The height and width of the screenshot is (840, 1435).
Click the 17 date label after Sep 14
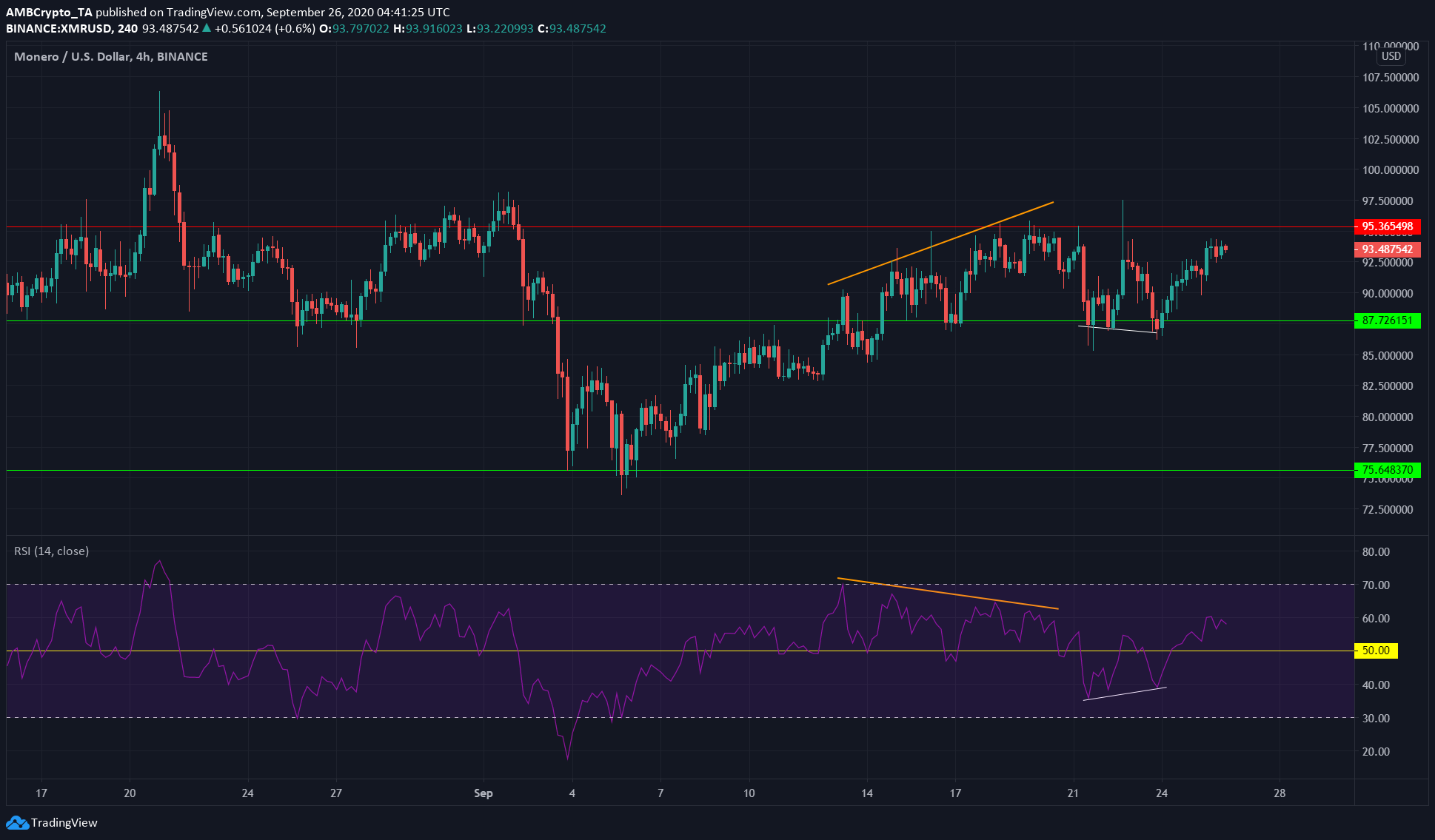click(x=955, y=793)
